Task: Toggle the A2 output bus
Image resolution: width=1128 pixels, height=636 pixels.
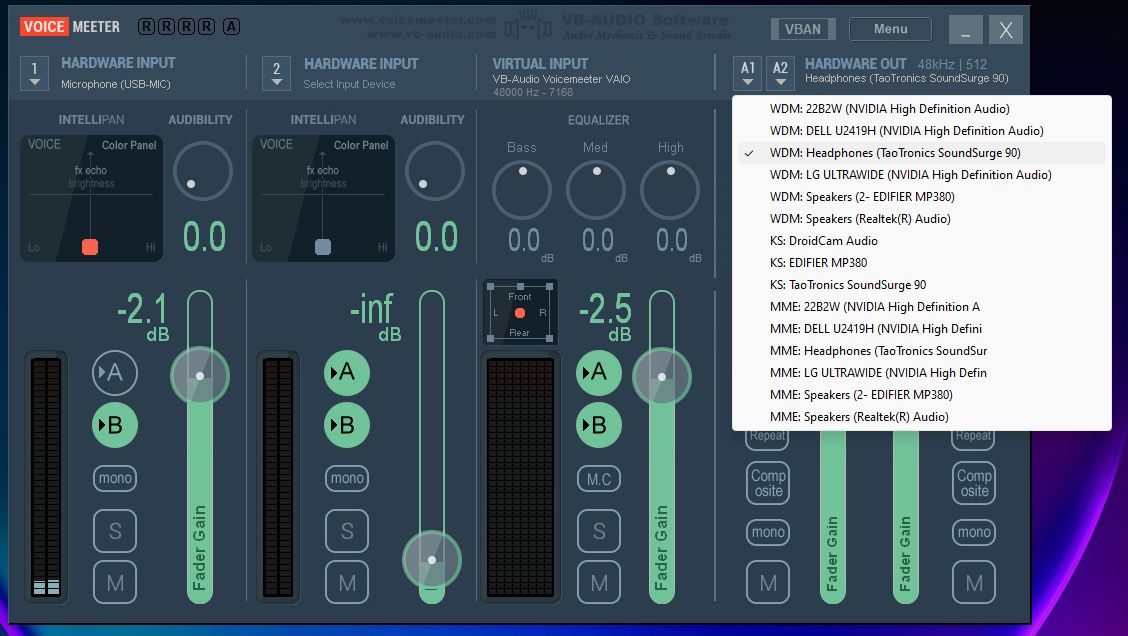Action: pyautogui.click(x=780, y=72)
